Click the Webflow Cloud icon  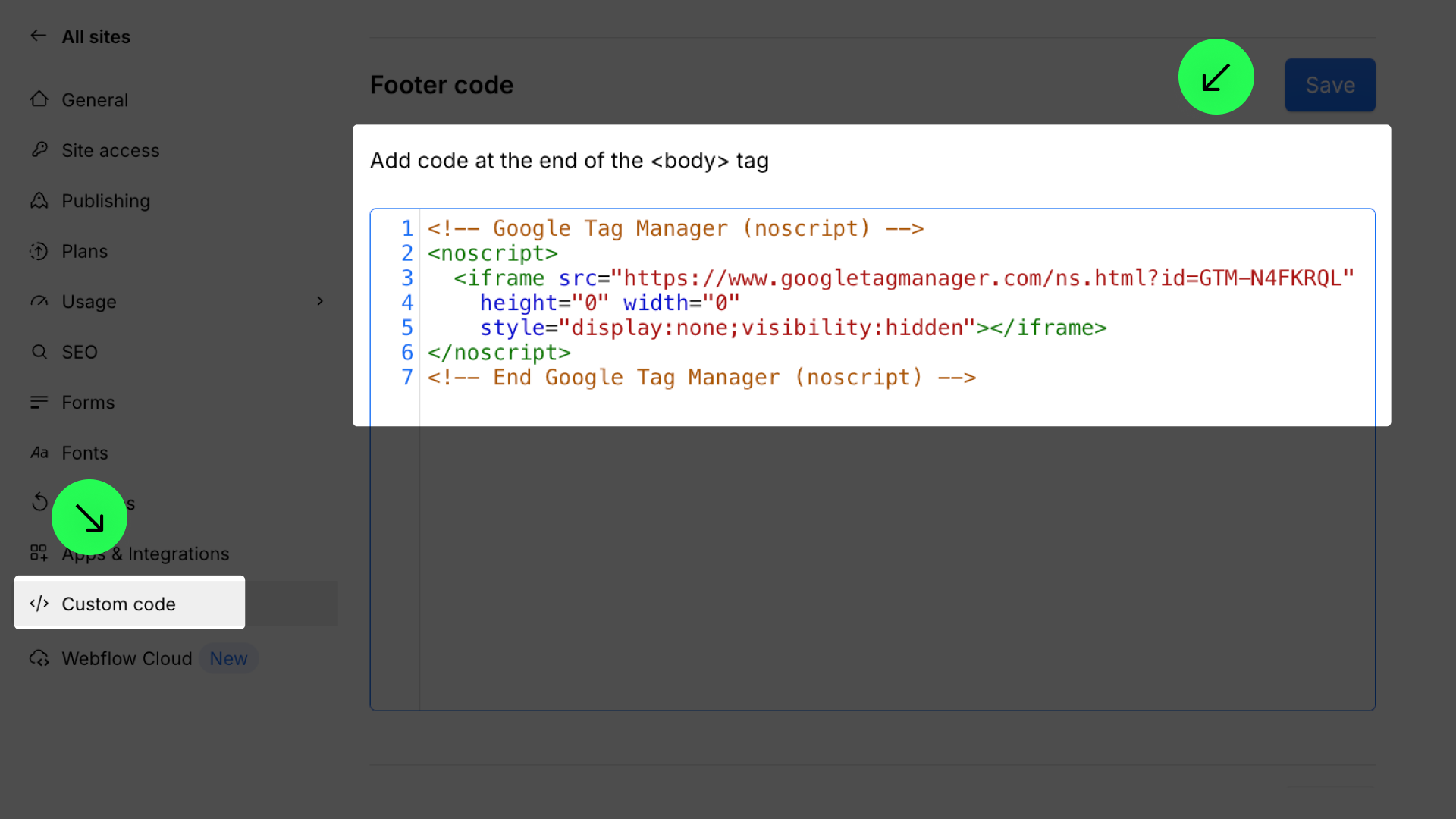point(39,658)
